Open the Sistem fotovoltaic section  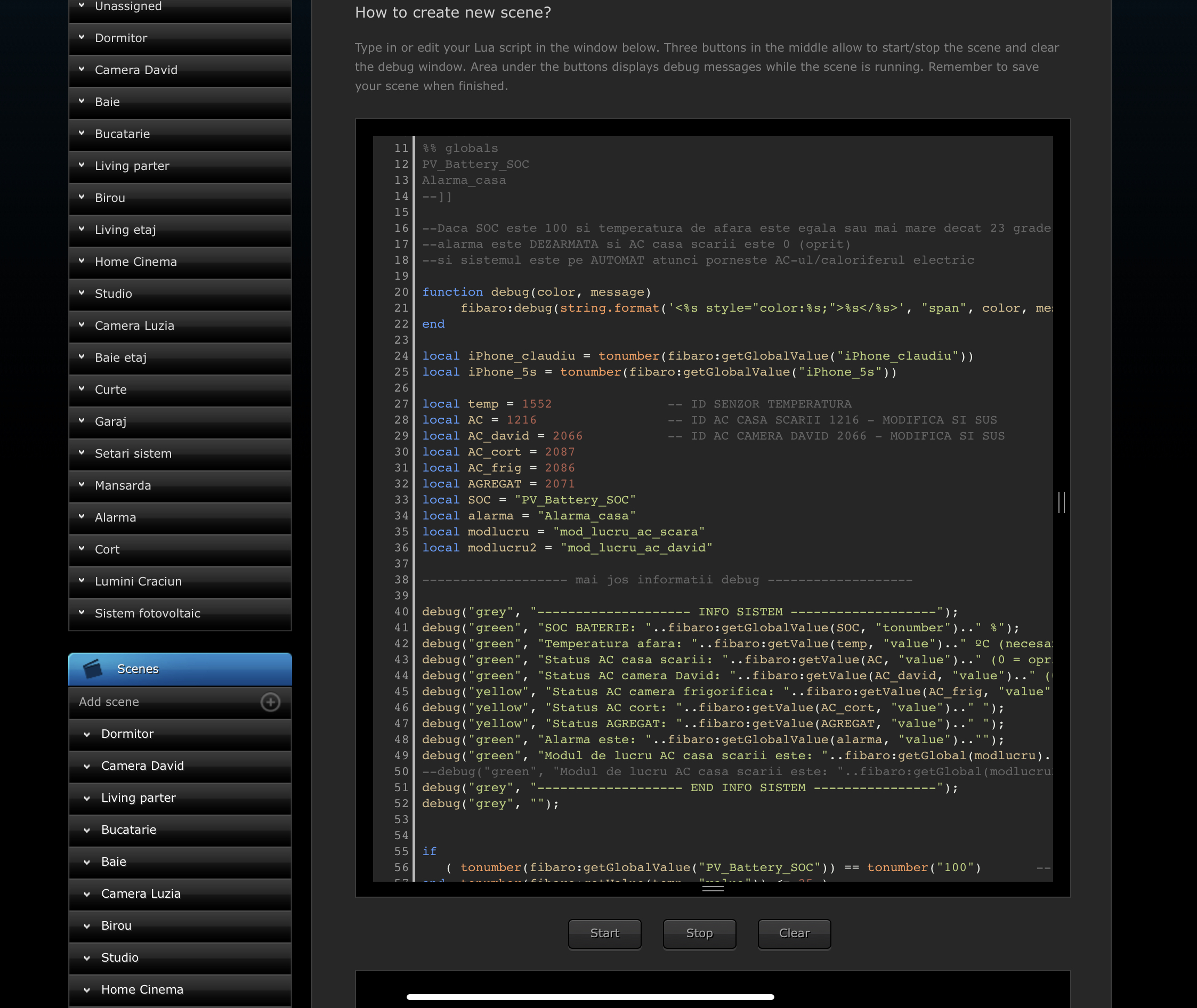point(180,614)
